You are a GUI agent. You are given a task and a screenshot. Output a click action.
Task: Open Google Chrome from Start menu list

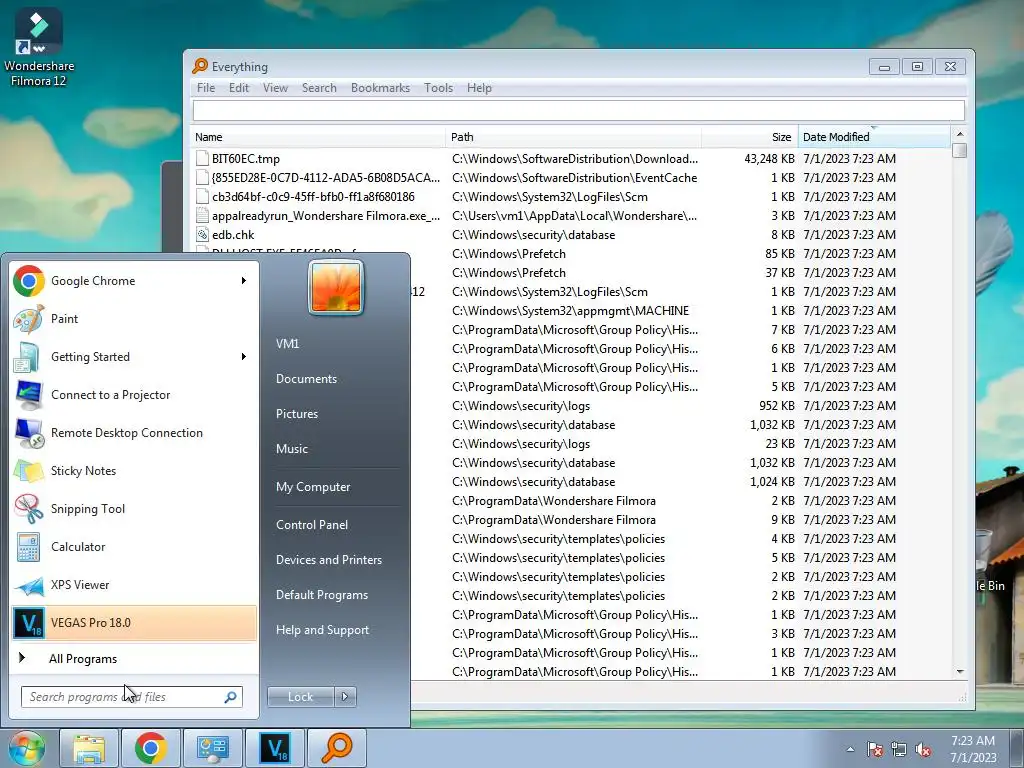[134, 281]
